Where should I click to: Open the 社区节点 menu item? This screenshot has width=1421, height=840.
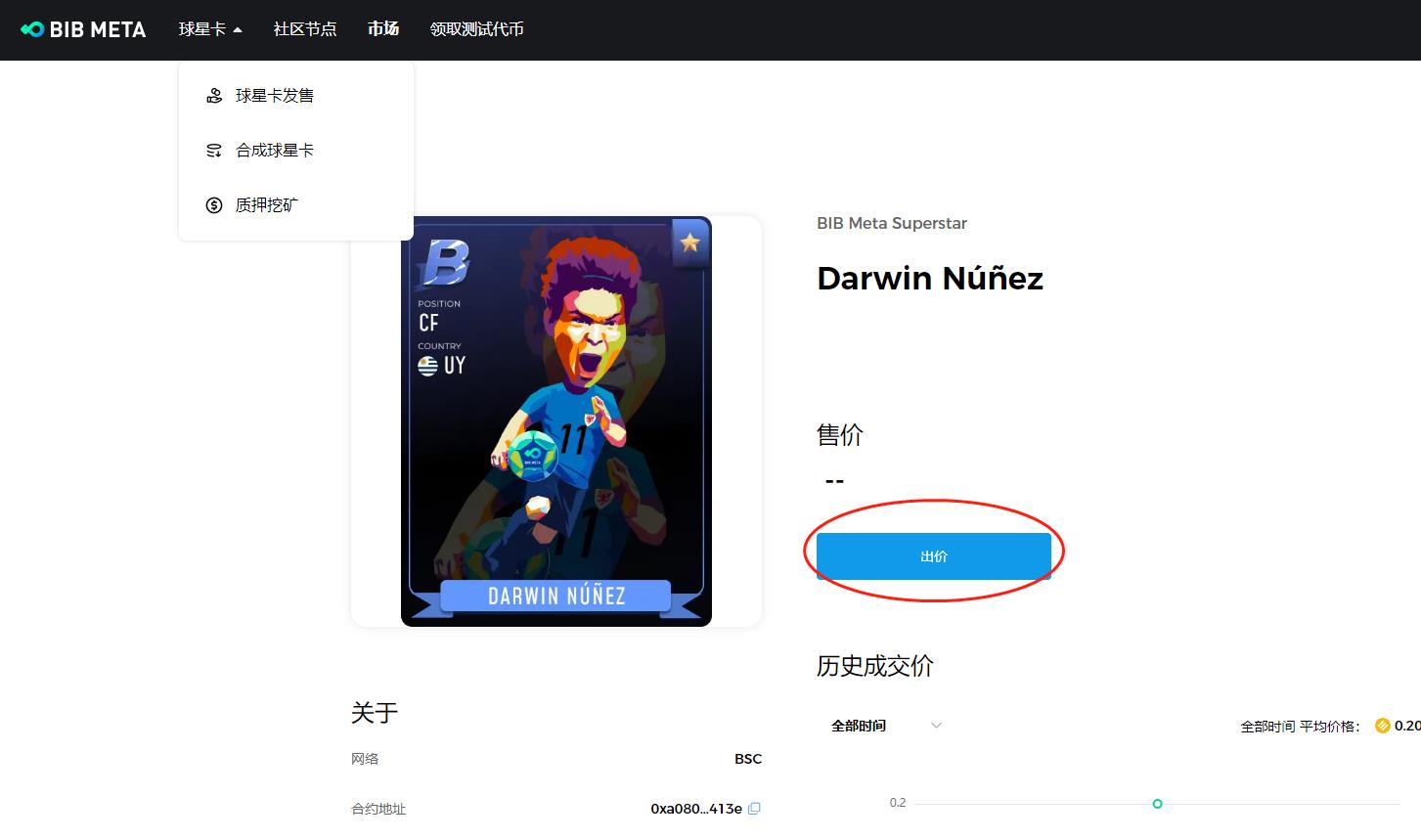tap(305, 29)
